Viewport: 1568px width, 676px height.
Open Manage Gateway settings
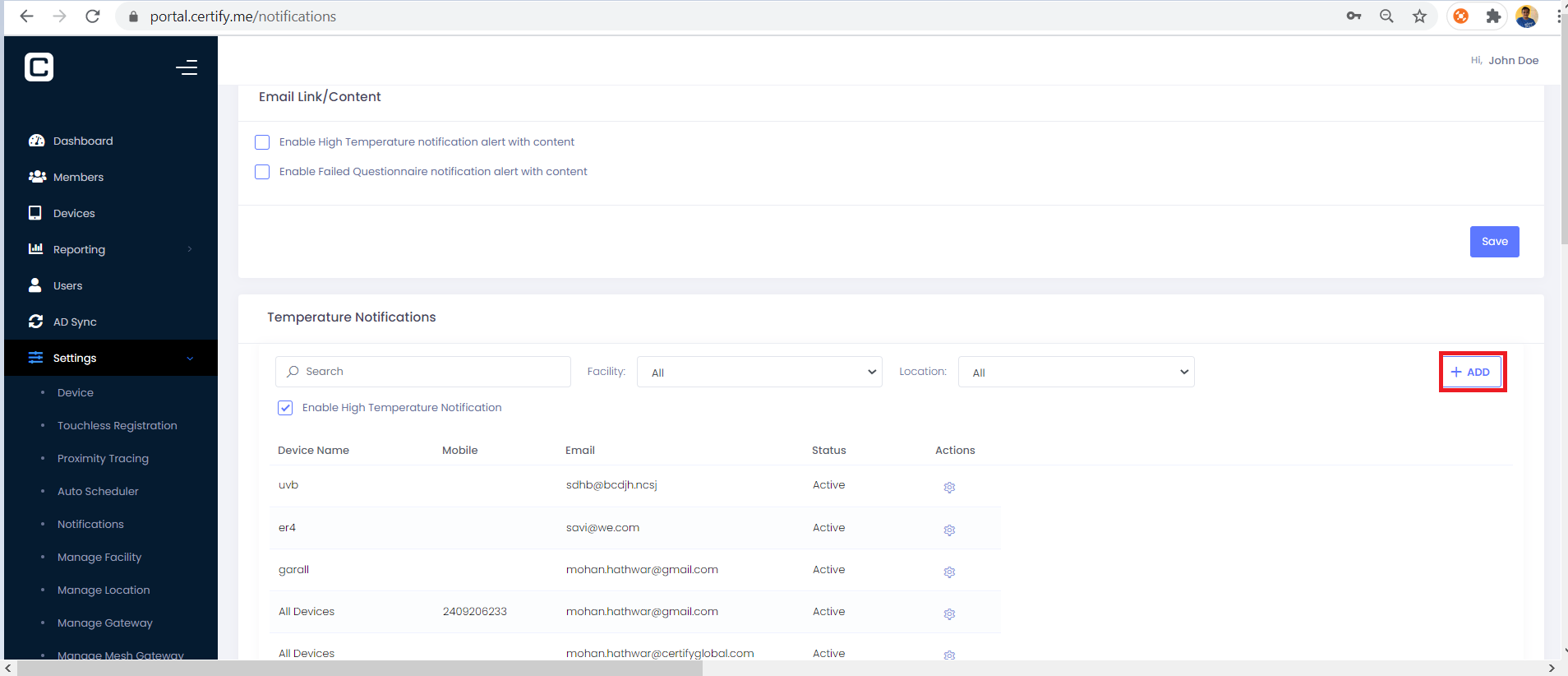pyautogui.click(x=105, y=623)
